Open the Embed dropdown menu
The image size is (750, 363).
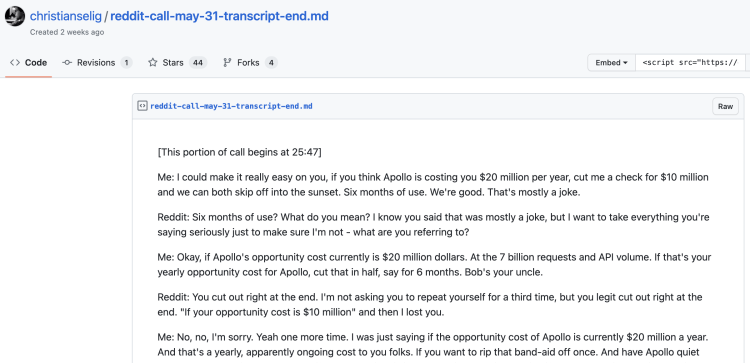pos(611,63)
